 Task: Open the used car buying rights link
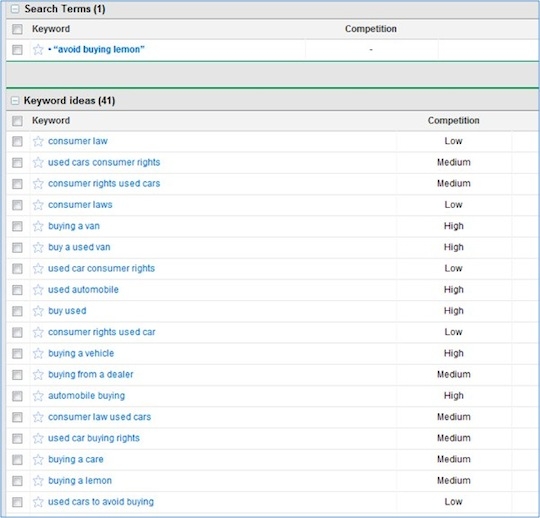(94, 438)
